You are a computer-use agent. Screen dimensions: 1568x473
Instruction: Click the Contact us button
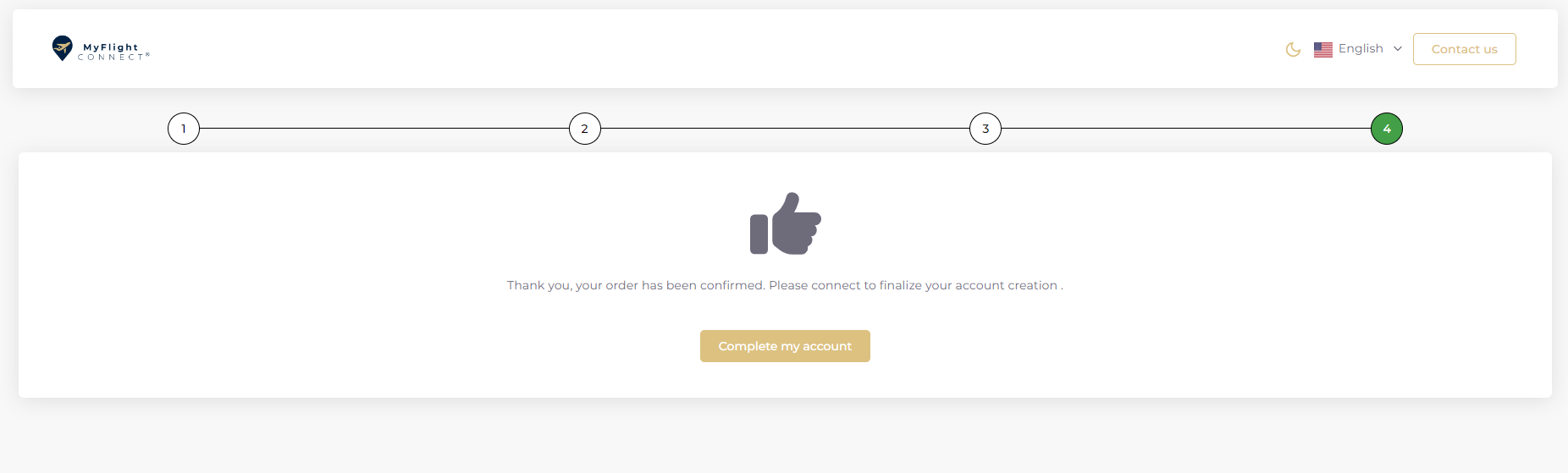(1464, 49)
